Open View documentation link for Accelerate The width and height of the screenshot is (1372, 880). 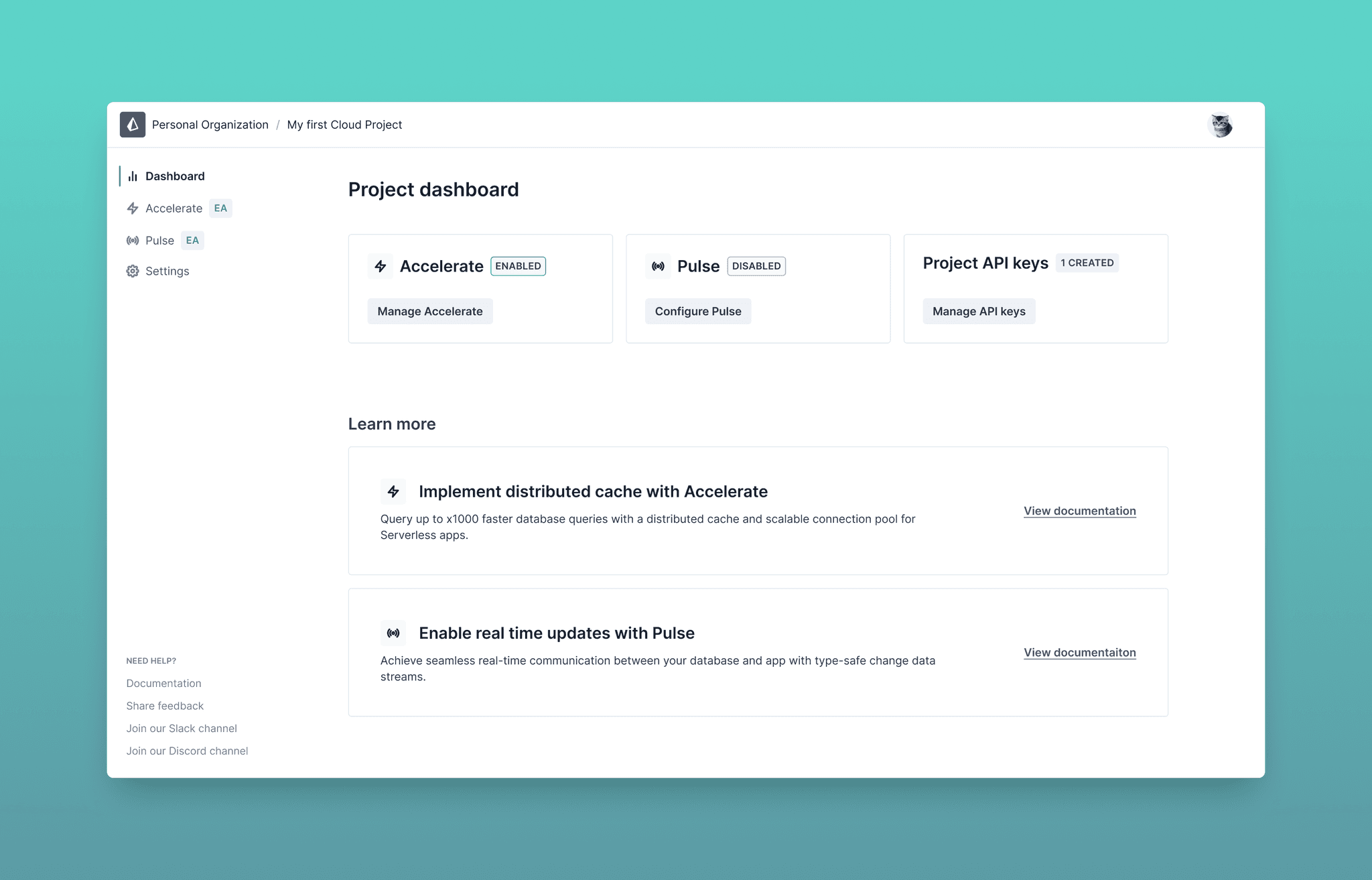(x=1079, y=511)
